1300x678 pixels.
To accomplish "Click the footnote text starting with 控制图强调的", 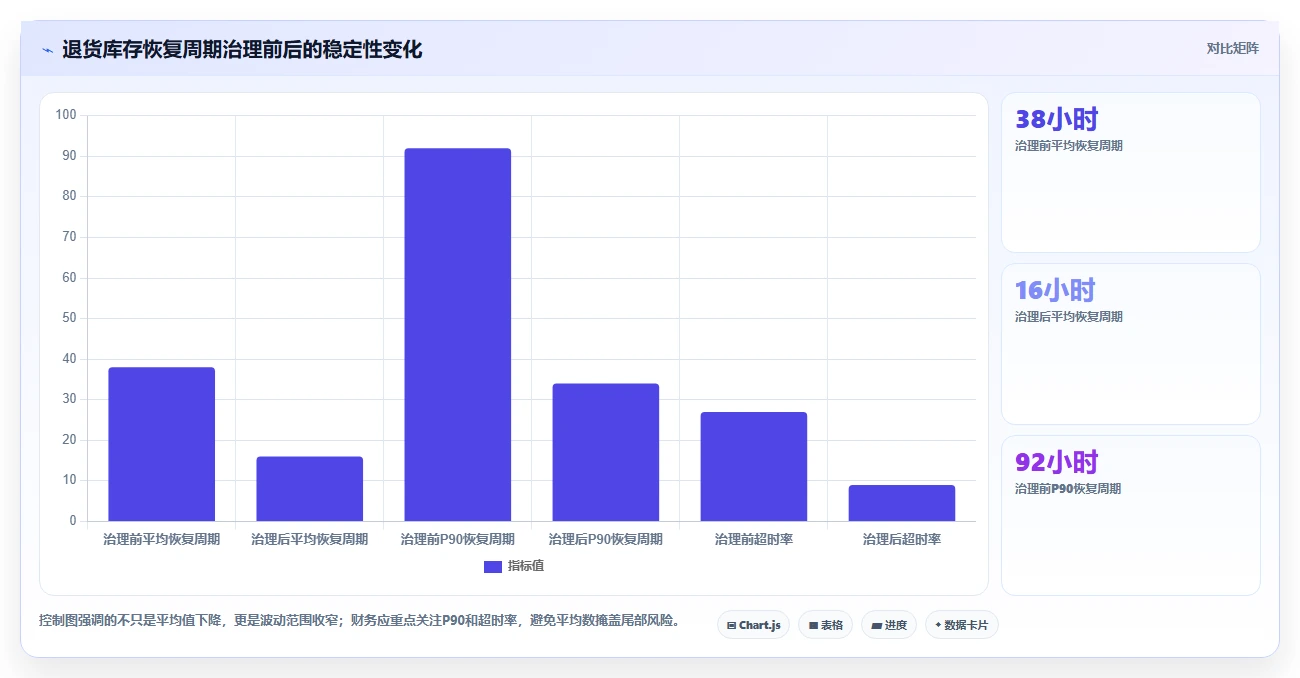I will point(363,620).
